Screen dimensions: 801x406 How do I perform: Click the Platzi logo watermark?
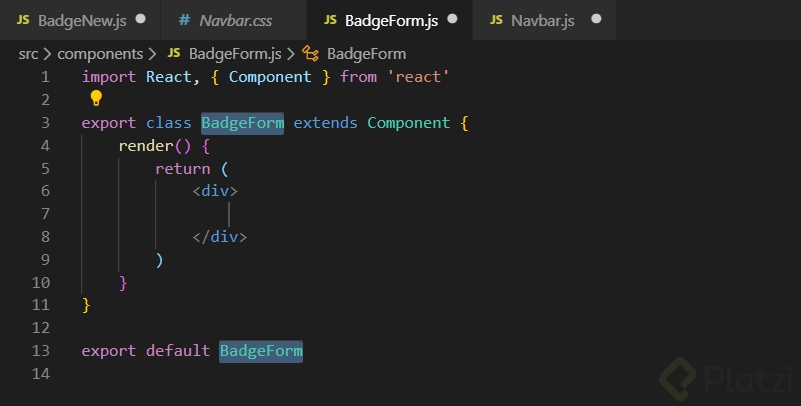tap(721, 380)
